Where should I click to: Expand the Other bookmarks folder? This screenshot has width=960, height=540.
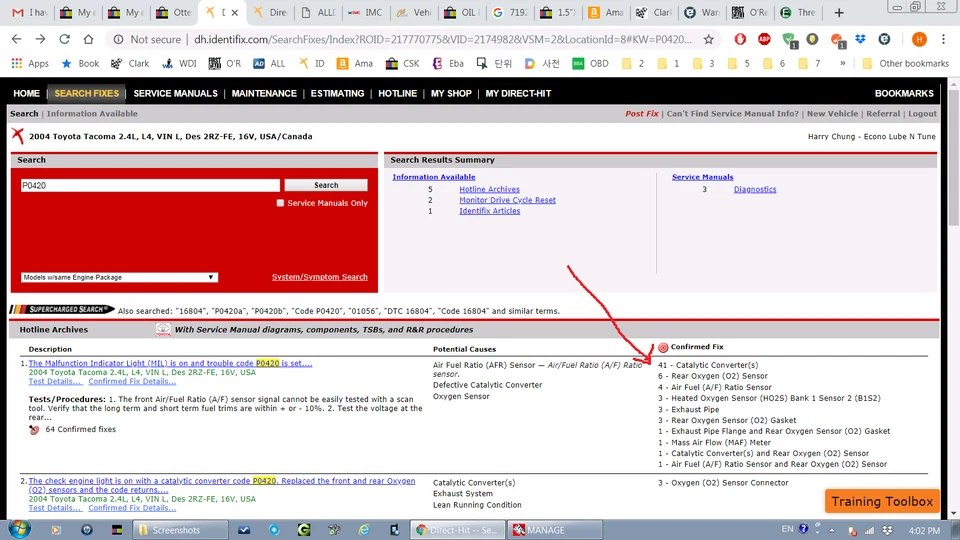coord(905,63)
